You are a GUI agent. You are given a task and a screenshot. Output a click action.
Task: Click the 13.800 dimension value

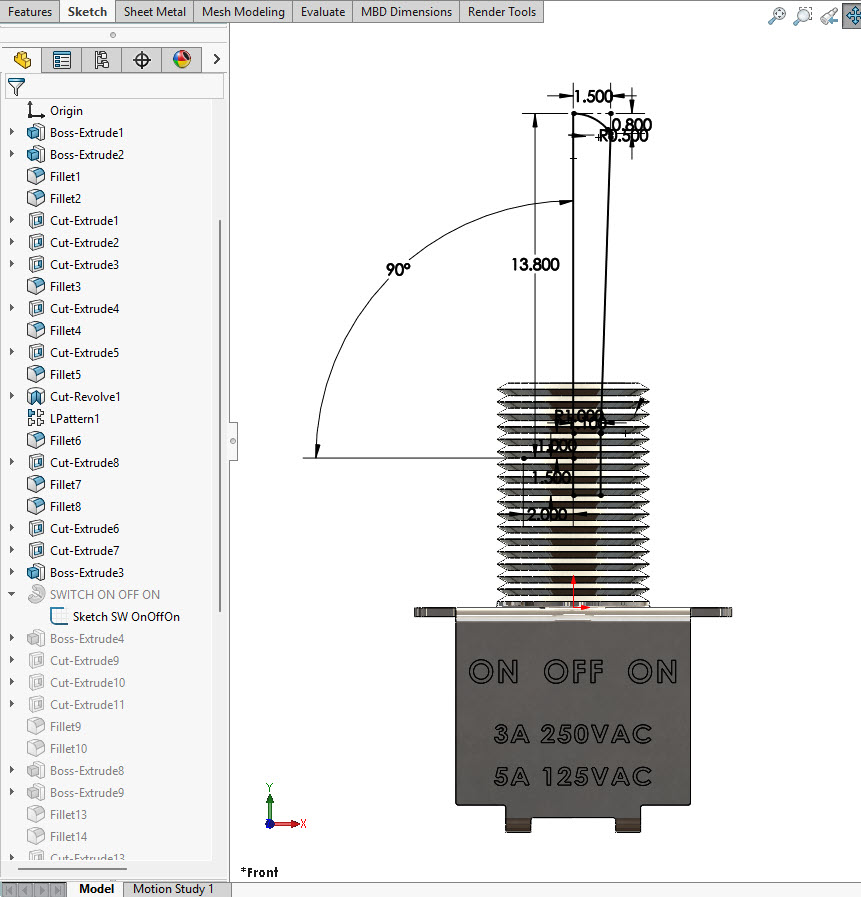point(535,264)
